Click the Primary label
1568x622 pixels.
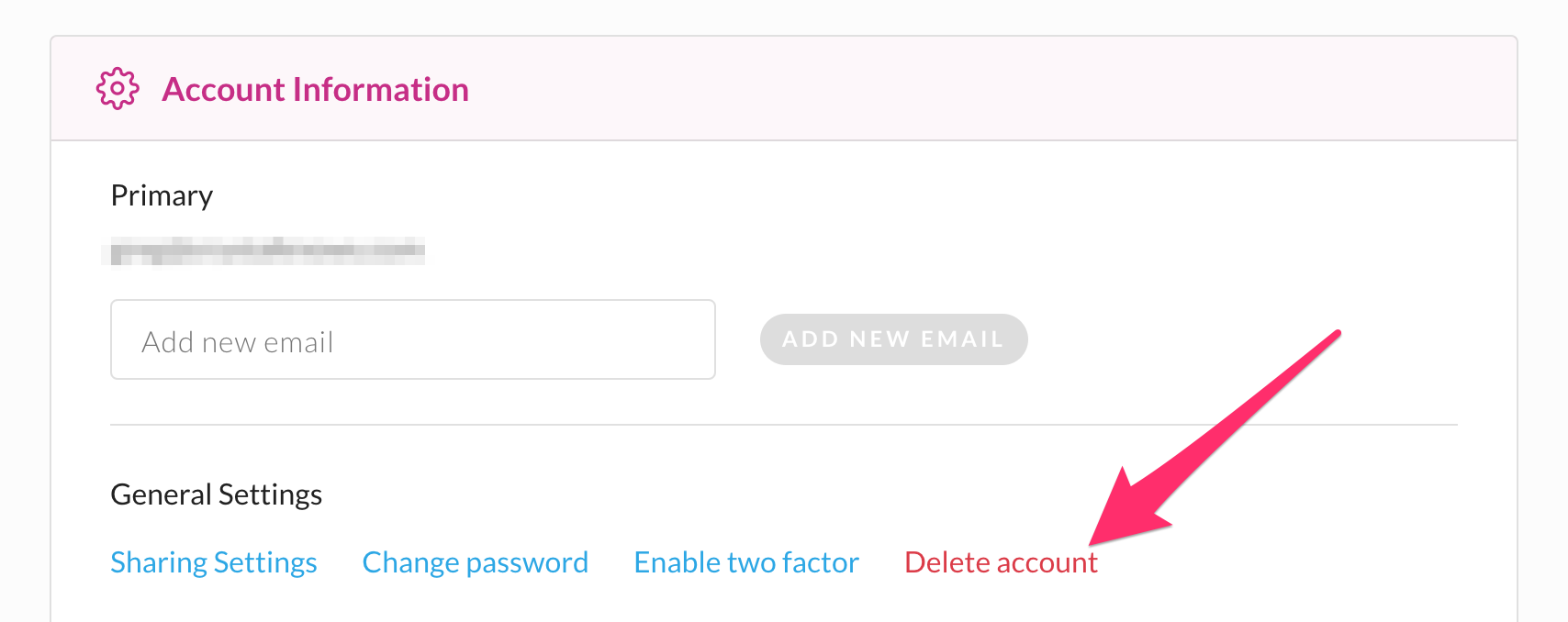pyautogui.click(x=162, y=195)
